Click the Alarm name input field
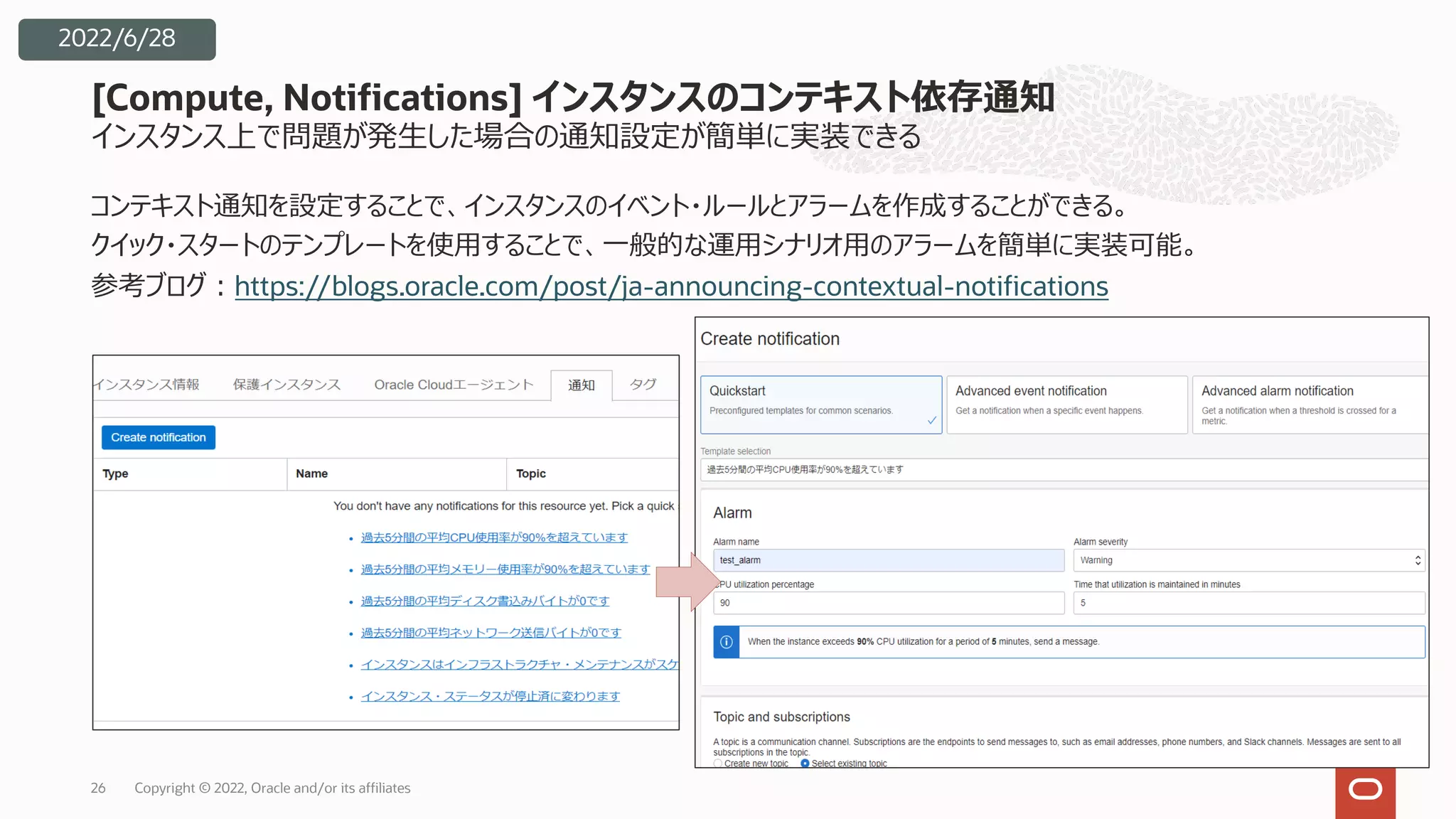Viewport: 1456px width, 819px height. pyautogui.click(x=888, y=560)
